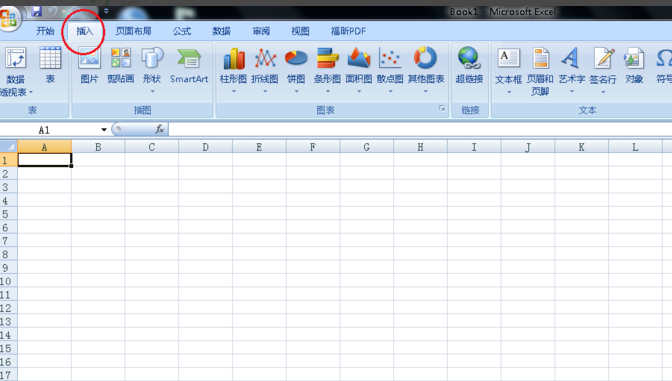Switch to the 开始 (Home) tab
672x381 pixels.
[45, 31]
